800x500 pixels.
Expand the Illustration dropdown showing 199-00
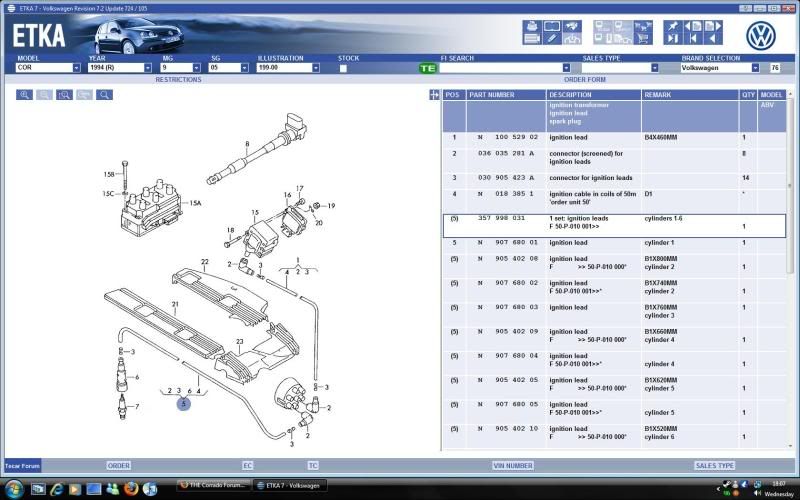pos(315,68)
